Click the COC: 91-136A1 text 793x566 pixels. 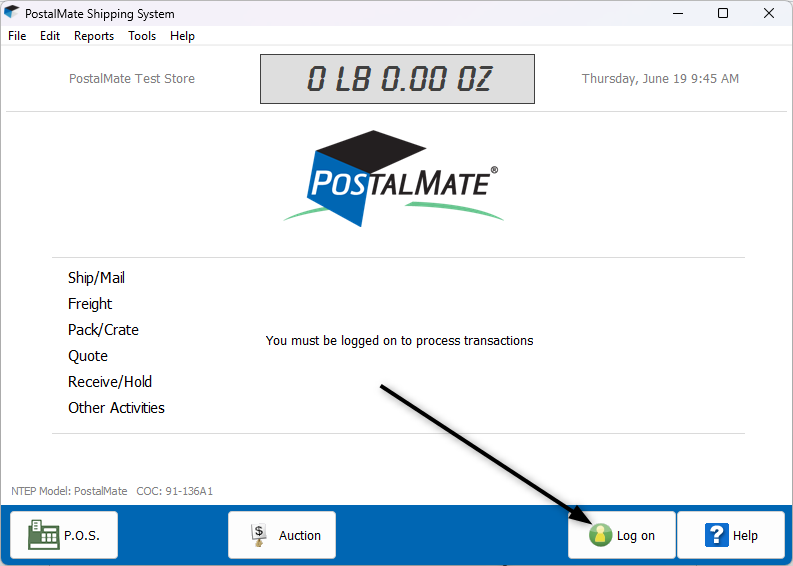click(174, 491)
